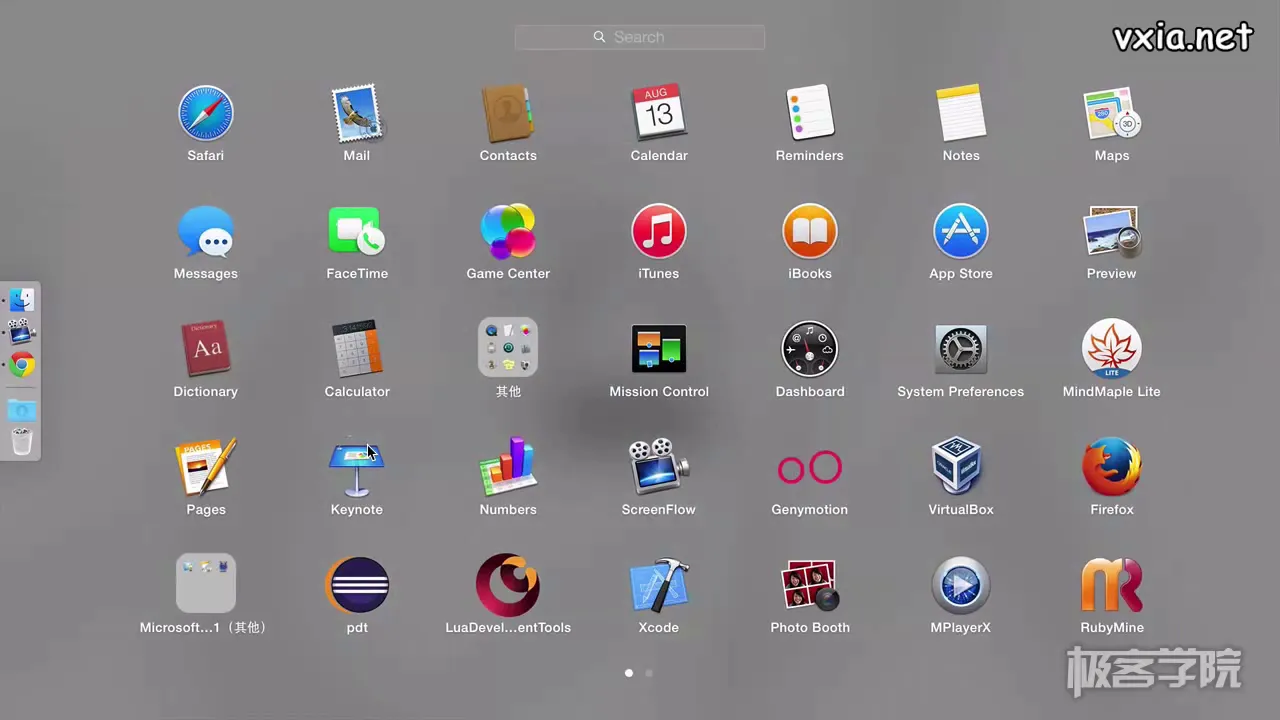Open the Numbers app

coord(508,467)
